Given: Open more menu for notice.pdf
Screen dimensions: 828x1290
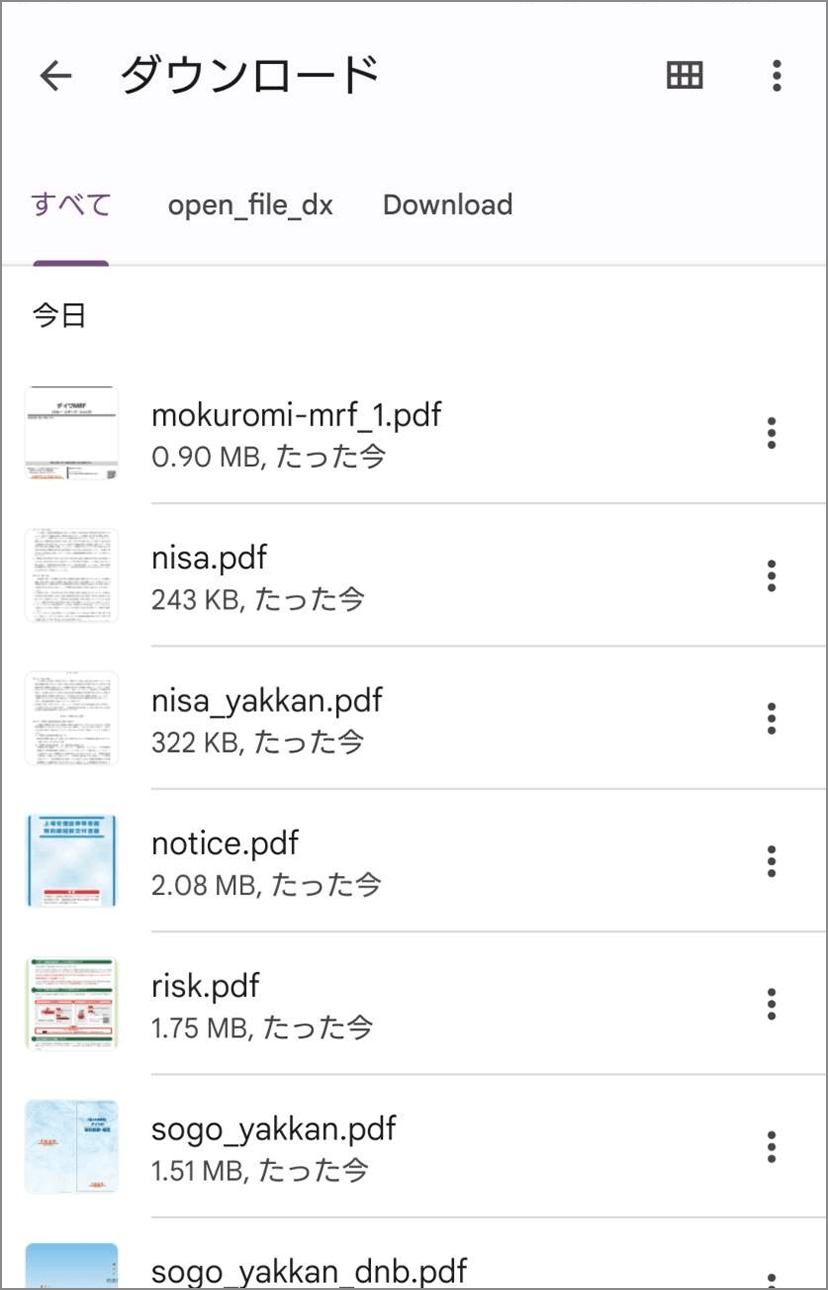Looking at the screenshot, I should (x=771, y=861).
